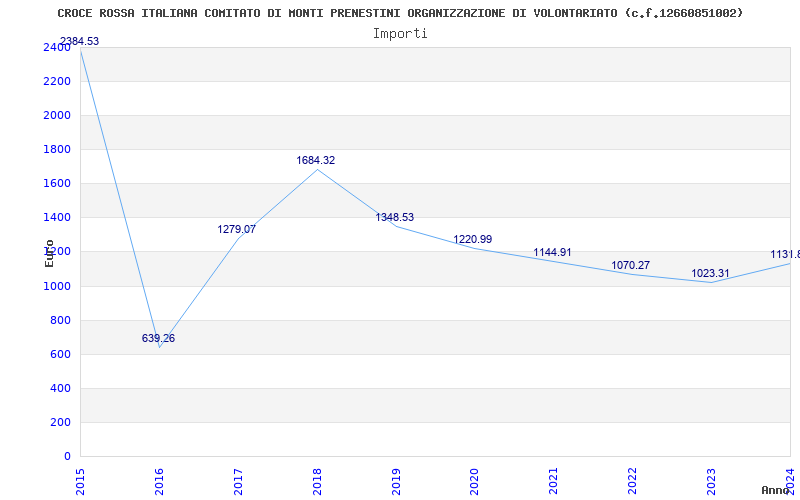Click the 2020 x-axis year label

click(474, 481)
